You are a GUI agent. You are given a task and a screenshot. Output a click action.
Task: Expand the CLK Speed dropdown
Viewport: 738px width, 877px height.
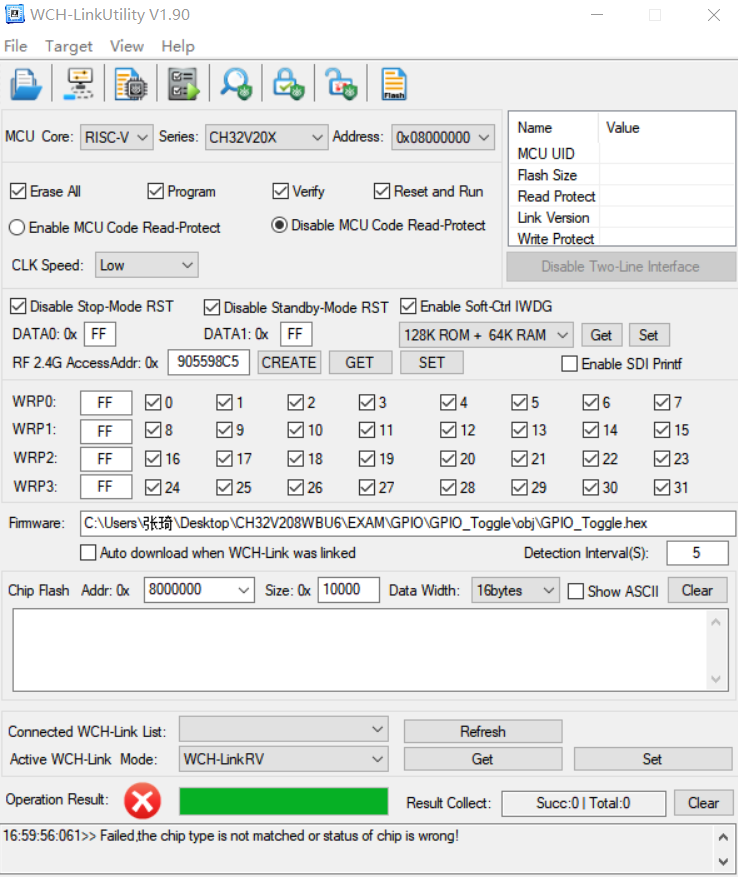[147, 265]
